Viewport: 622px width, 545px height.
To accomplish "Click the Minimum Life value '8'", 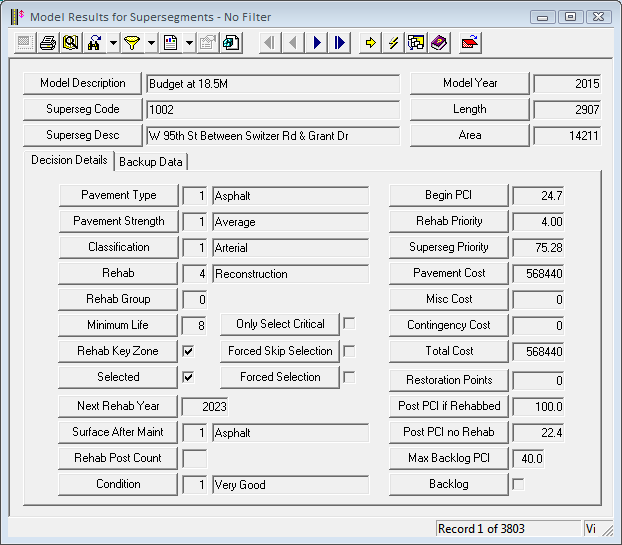I will point(194,326).
